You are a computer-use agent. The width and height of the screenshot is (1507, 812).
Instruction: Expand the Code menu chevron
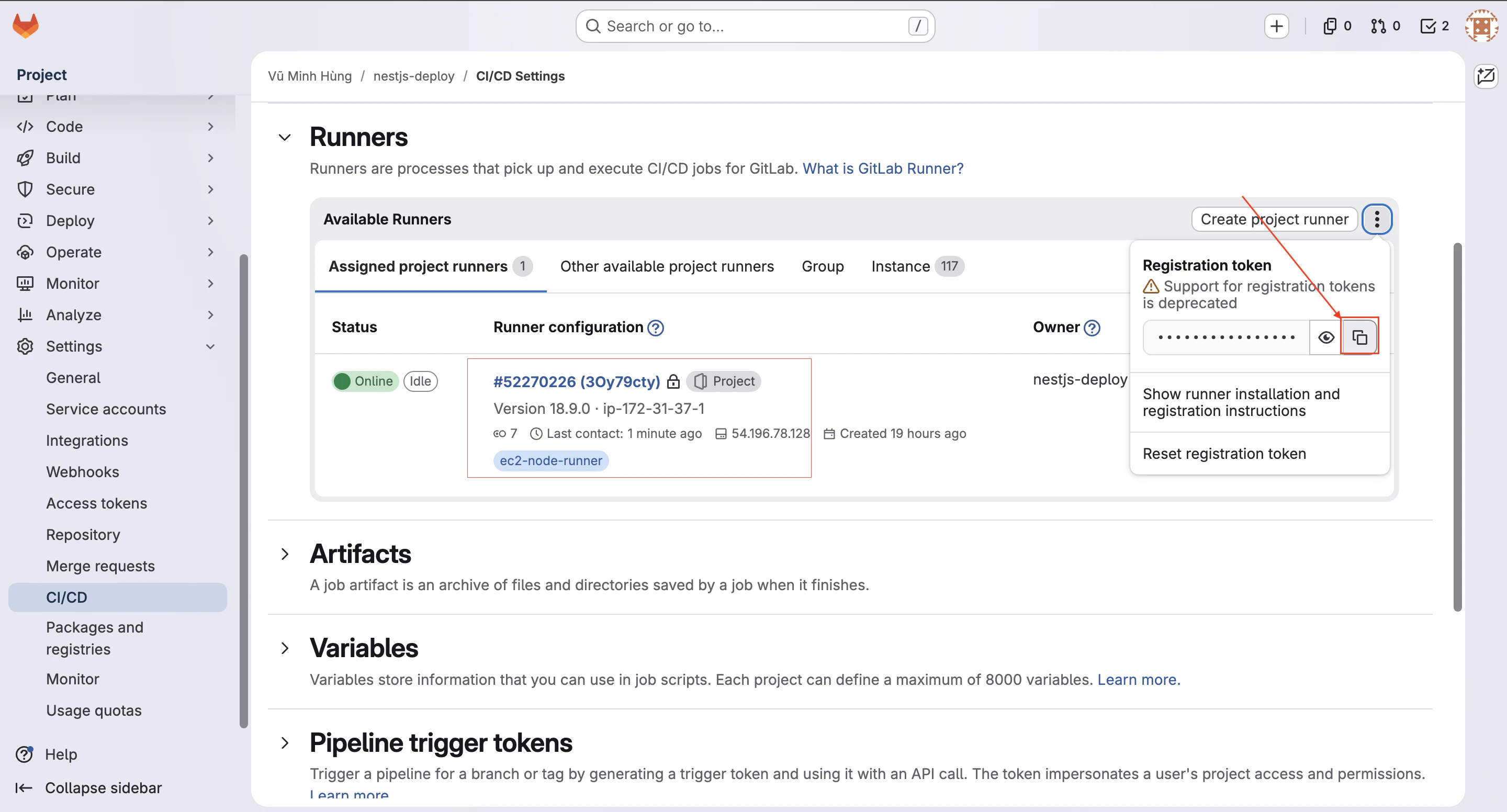(210, 127)
